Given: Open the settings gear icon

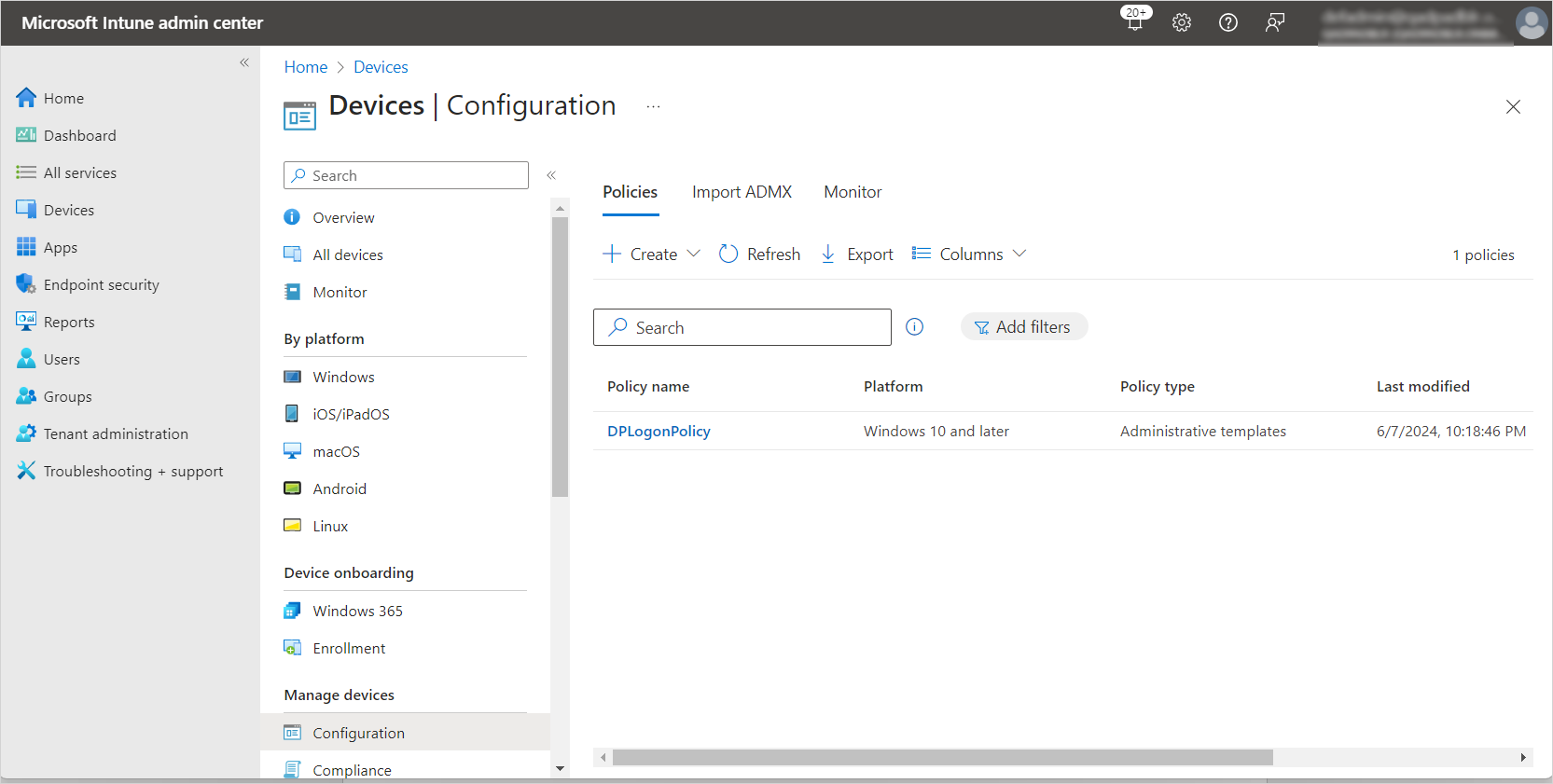Looking at the screenshot, I should pos(1182,22).
